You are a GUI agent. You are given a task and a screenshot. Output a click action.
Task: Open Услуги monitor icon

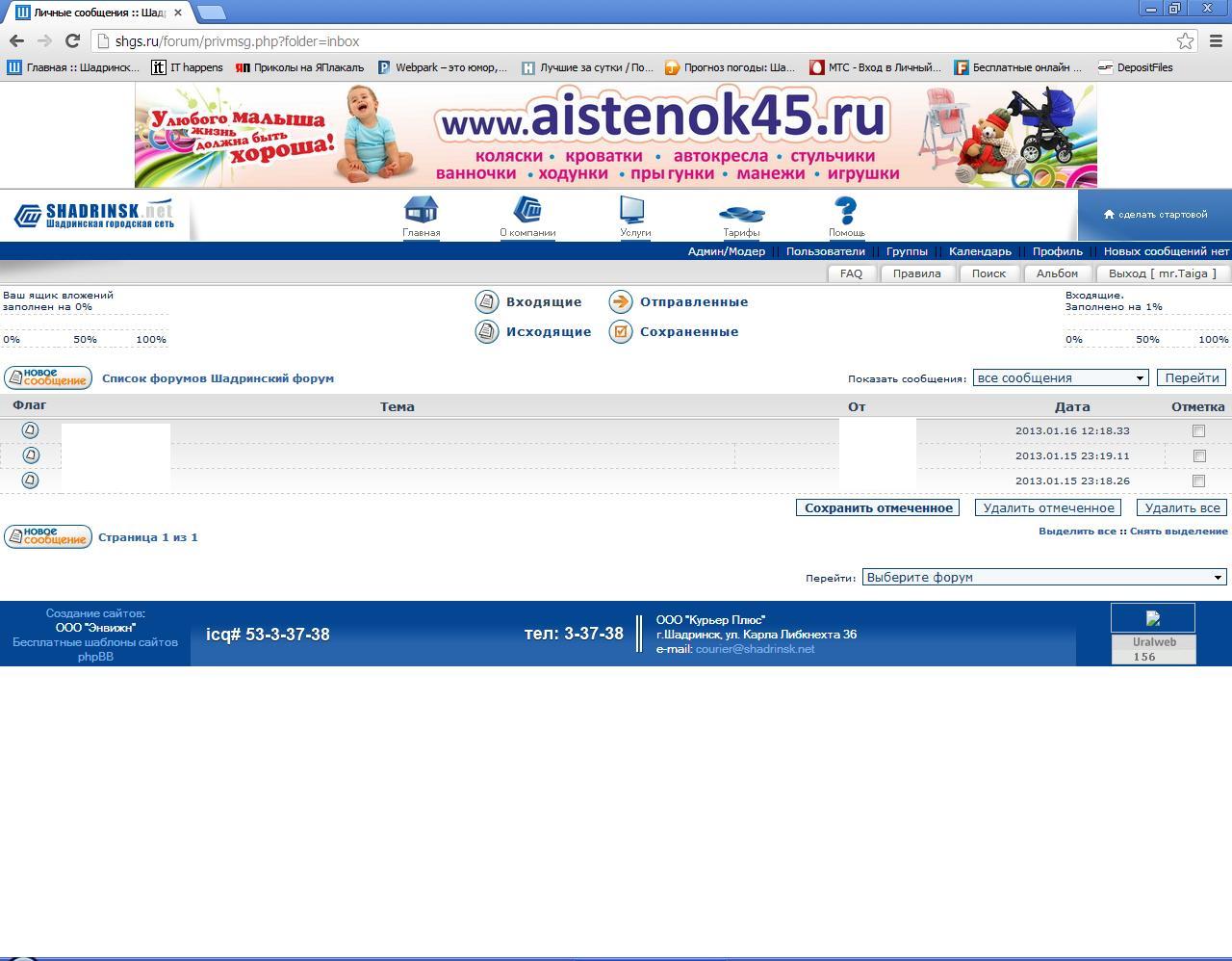click(x=632, y=210)
